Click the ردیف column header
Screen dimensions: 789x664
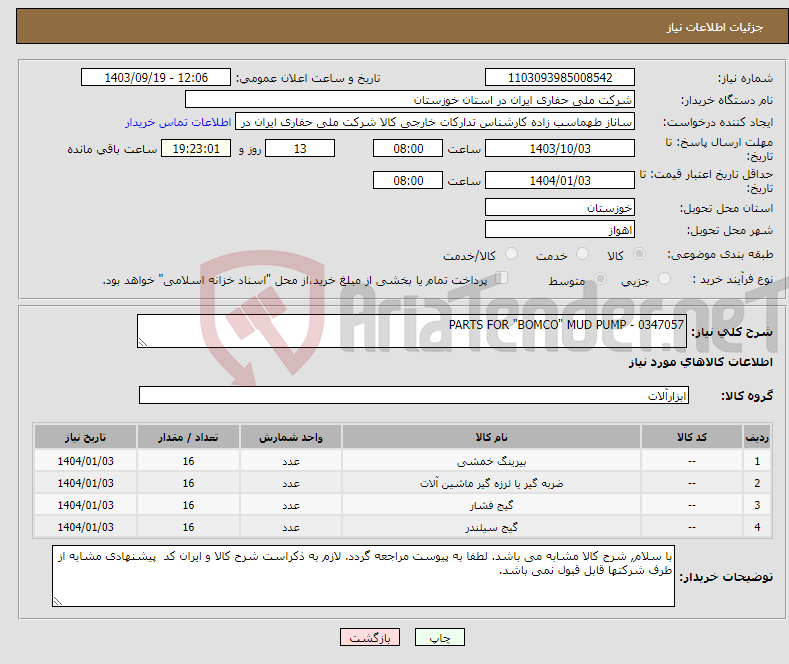click(x=757, y=437)
